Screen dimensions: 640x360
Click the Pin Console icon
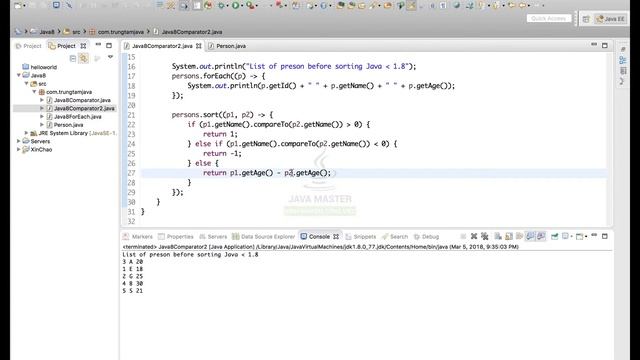pos(554,236)
